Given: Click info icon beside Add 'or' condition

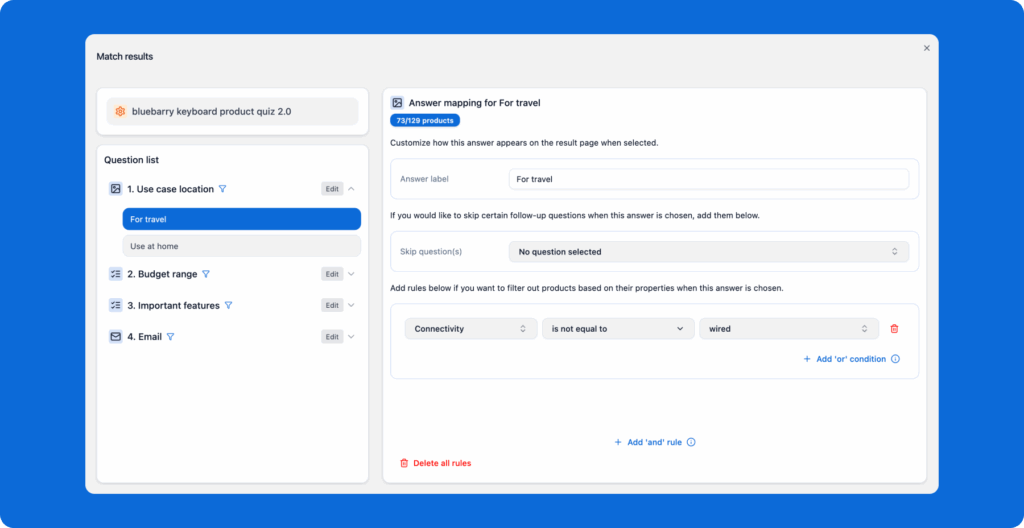Looking at the screenshot, I should pyautogui.click(x=895, y=359).
